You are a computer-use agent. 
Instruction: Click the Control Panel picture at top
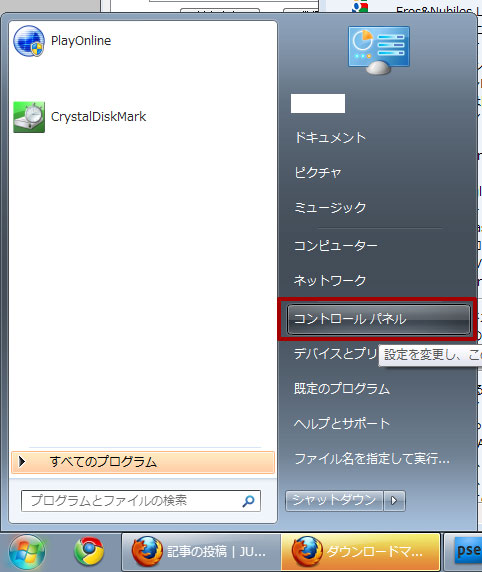point(379,50)
